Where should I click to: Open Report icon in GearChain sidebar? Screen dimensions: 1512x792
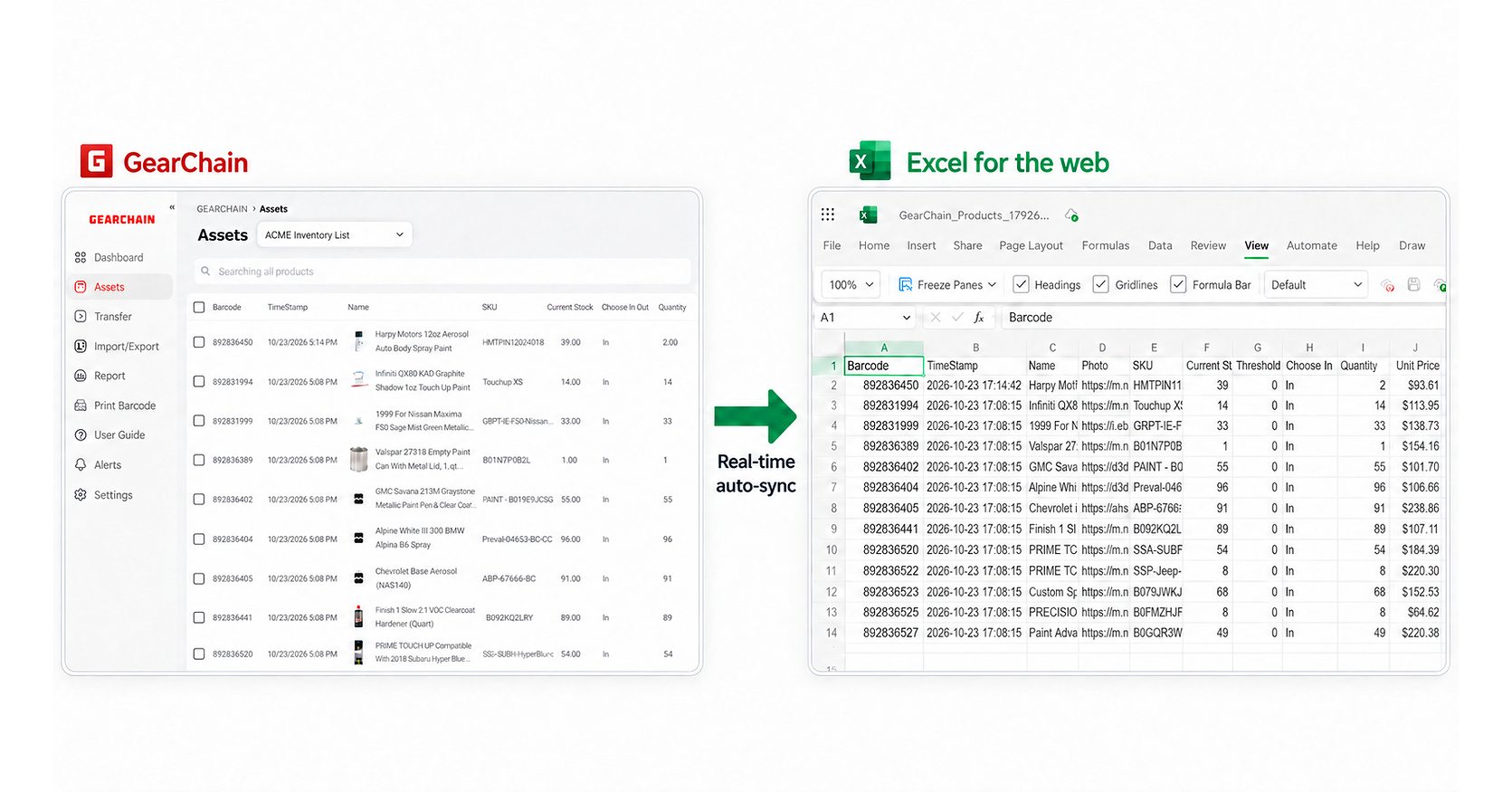[81, 377]
